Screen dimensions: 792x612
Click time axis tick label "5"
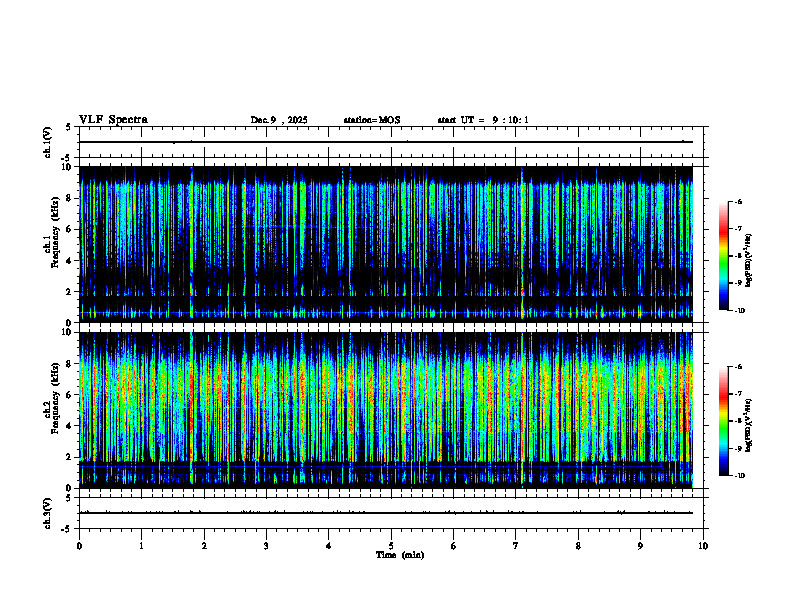391,546
